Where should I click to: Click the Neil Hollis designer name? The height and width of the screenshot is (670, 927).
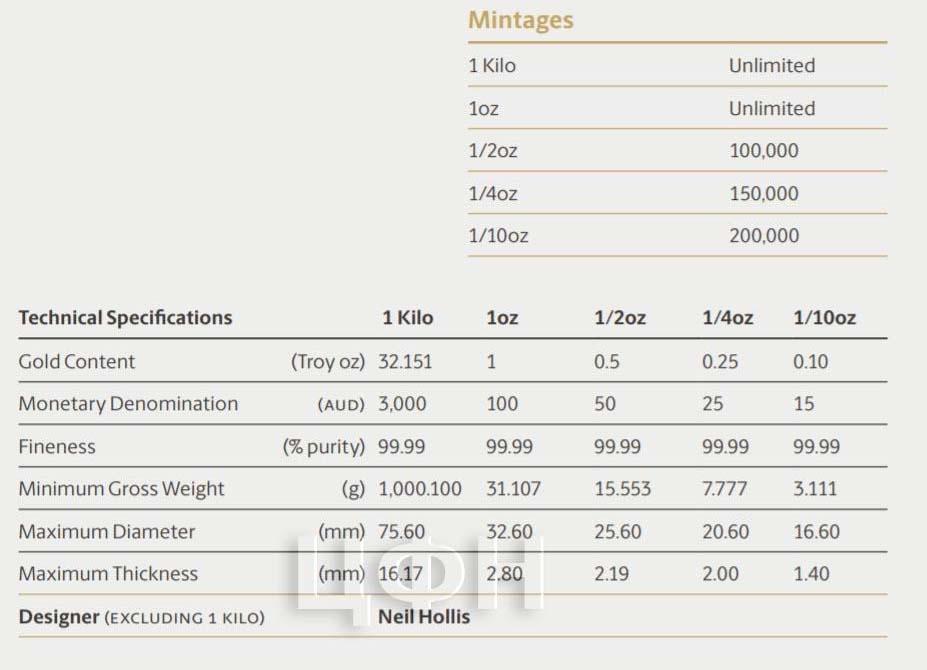click(424, 617)
